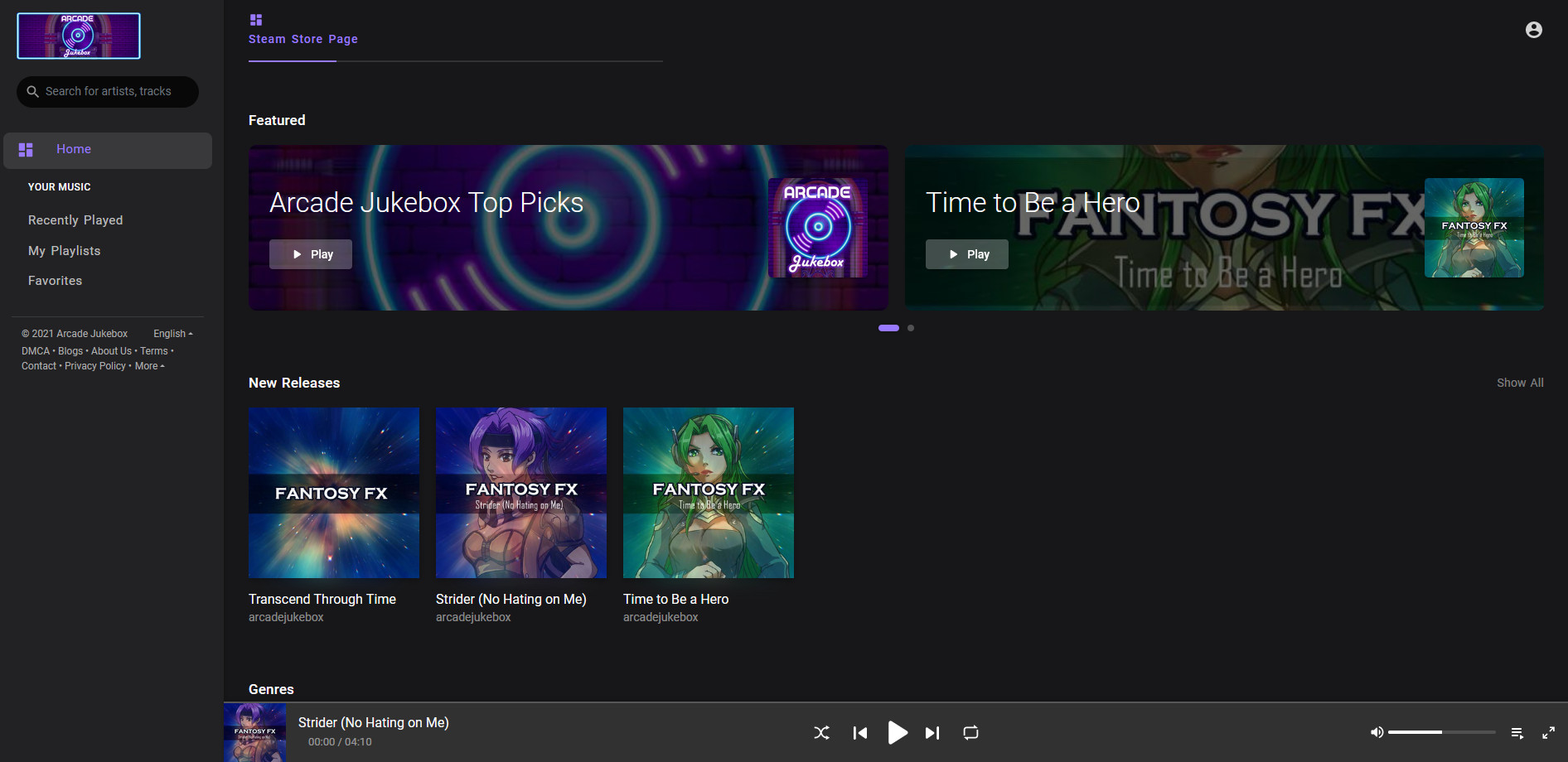Enable repeat mode in the player
The width and height of the screenshot is (1568, 762).
pyautogui.click(x=970, y=732)
